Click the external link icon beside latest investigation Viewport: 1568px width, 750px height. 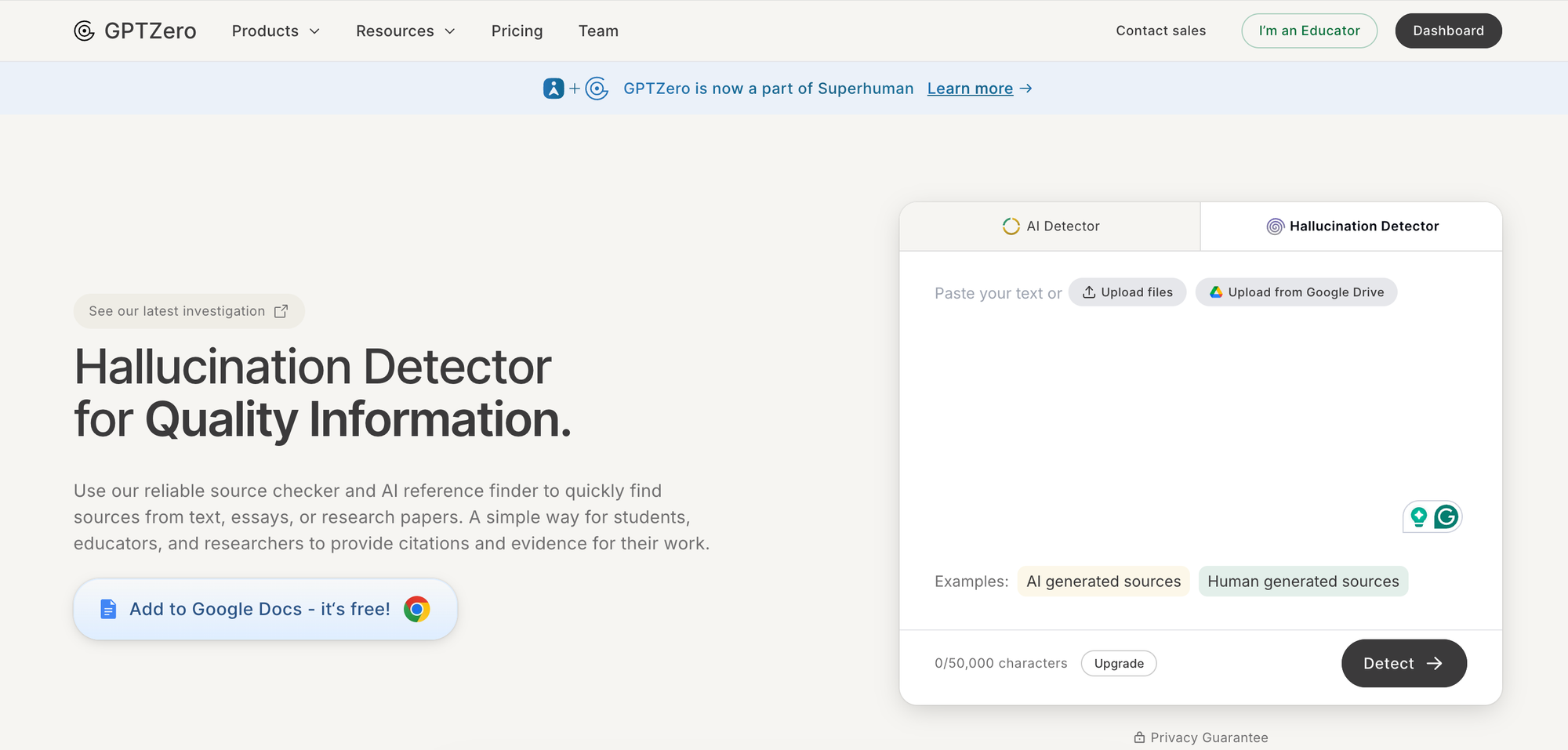pos(281,311)
